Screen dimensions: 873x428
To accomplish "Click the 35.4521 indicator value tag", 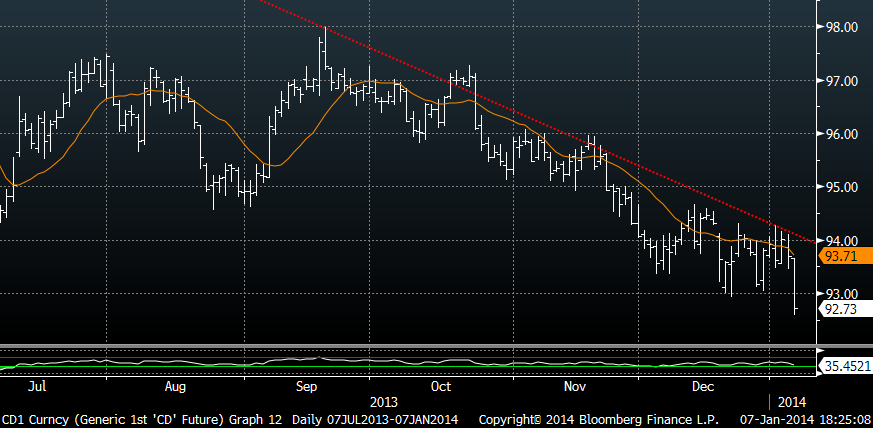I will click(x=844, y=366).
